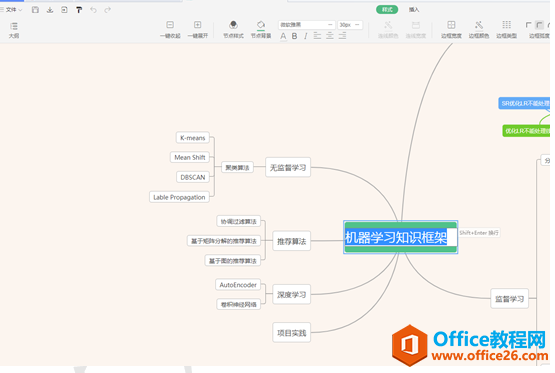The height and width of the screenshot is (373, 555).
Task: Select the square-corner border radius option
Action: point(528,25)
